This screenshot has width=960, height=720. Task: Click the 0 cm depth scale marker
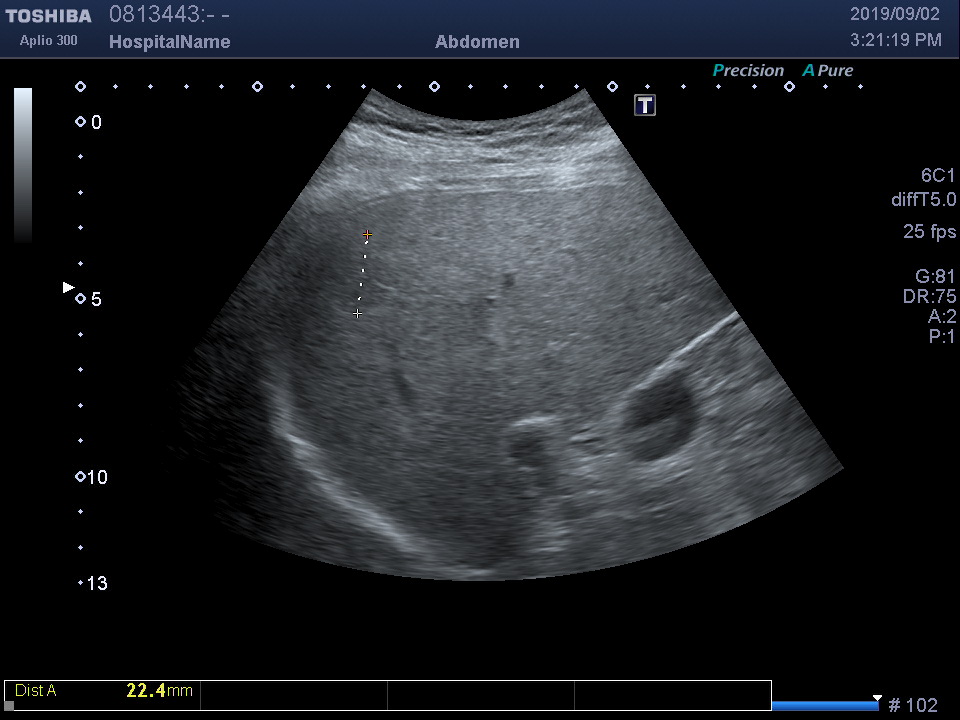tap(81, 122)
